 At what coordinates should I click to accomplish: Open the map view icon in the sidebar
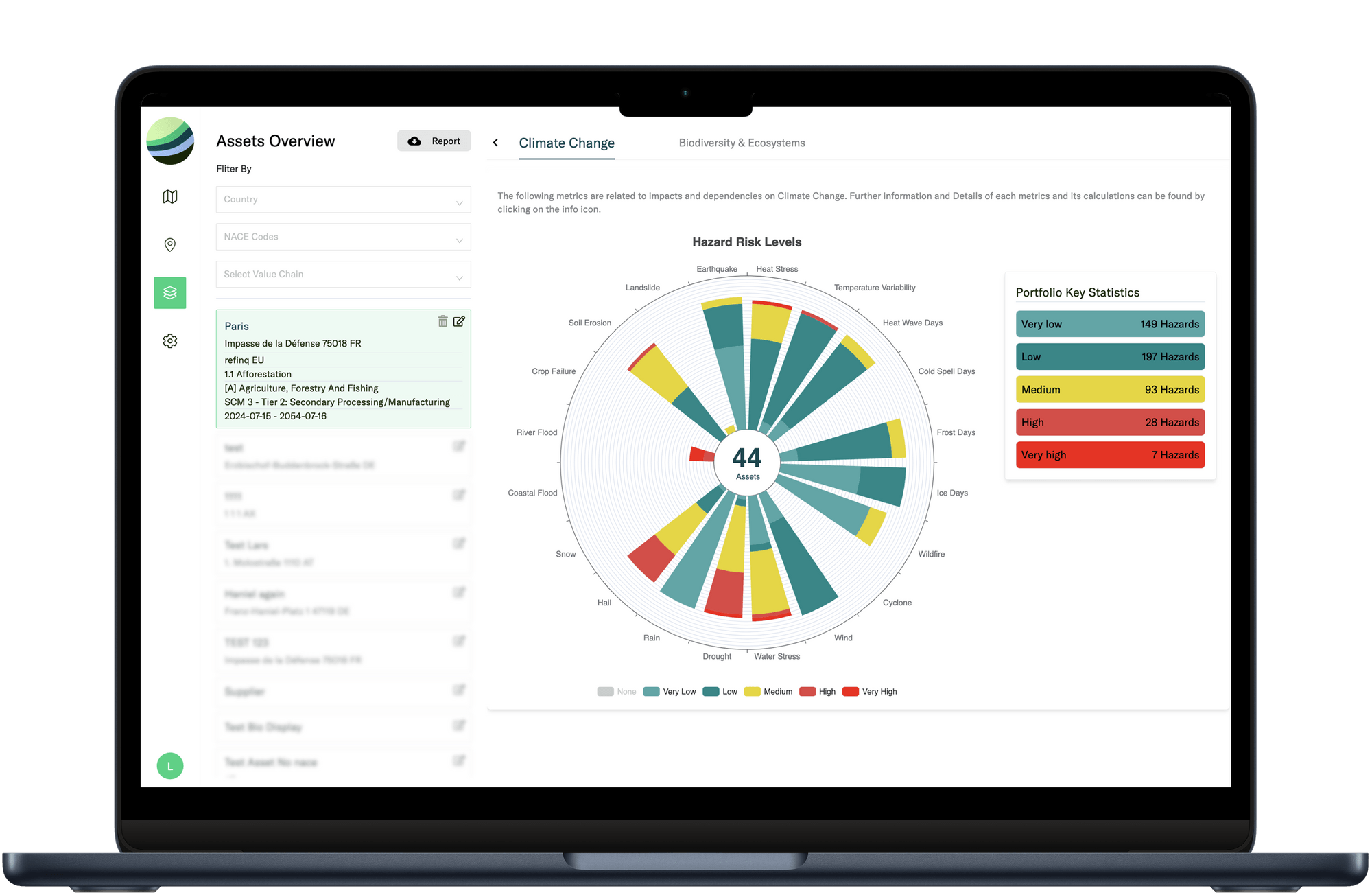tap(170, 197)
